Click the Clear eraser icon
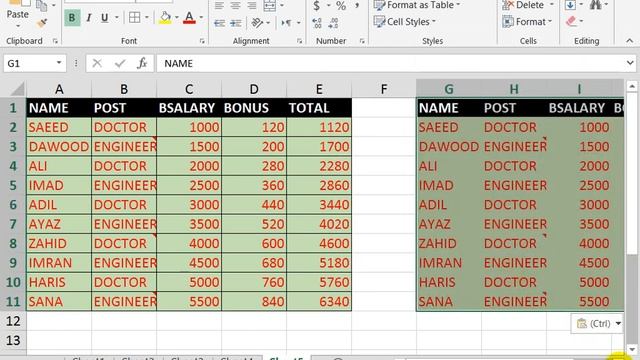This screenshot has width=640, height=360. 571,22
